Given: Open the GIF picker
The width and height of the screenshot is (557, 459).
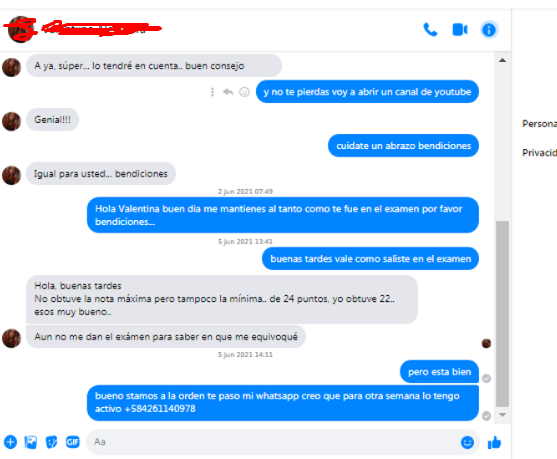Looking at the screenshot, I should [x=72, y=442].
